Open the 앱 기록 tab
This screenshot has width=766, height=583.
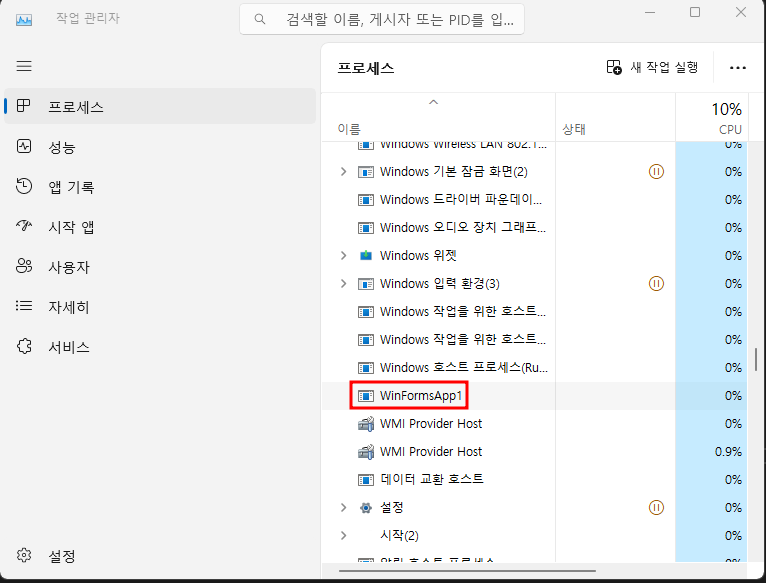pyautogui.click(x=160, y=186)
